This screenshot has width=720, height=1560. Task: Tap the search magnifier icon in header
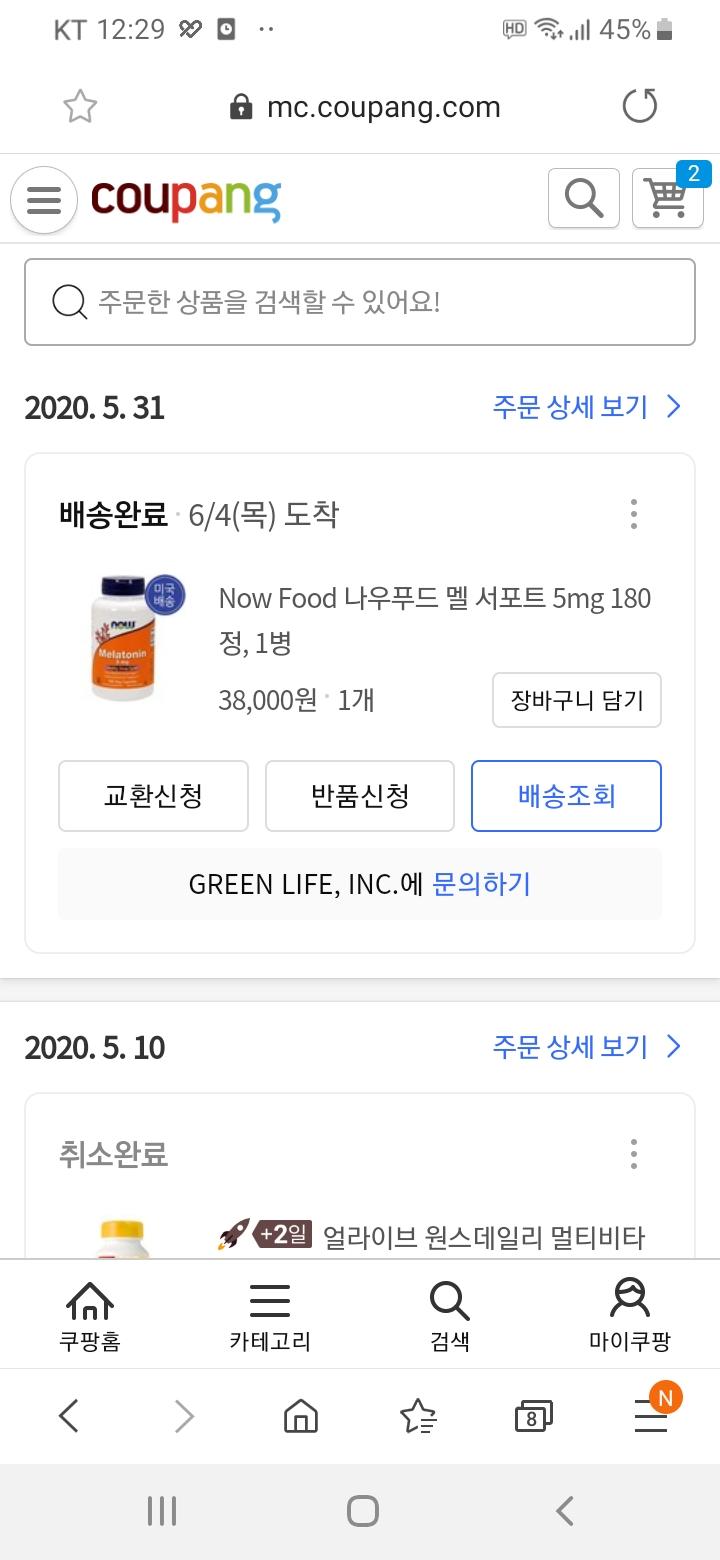tap(584, 198)
